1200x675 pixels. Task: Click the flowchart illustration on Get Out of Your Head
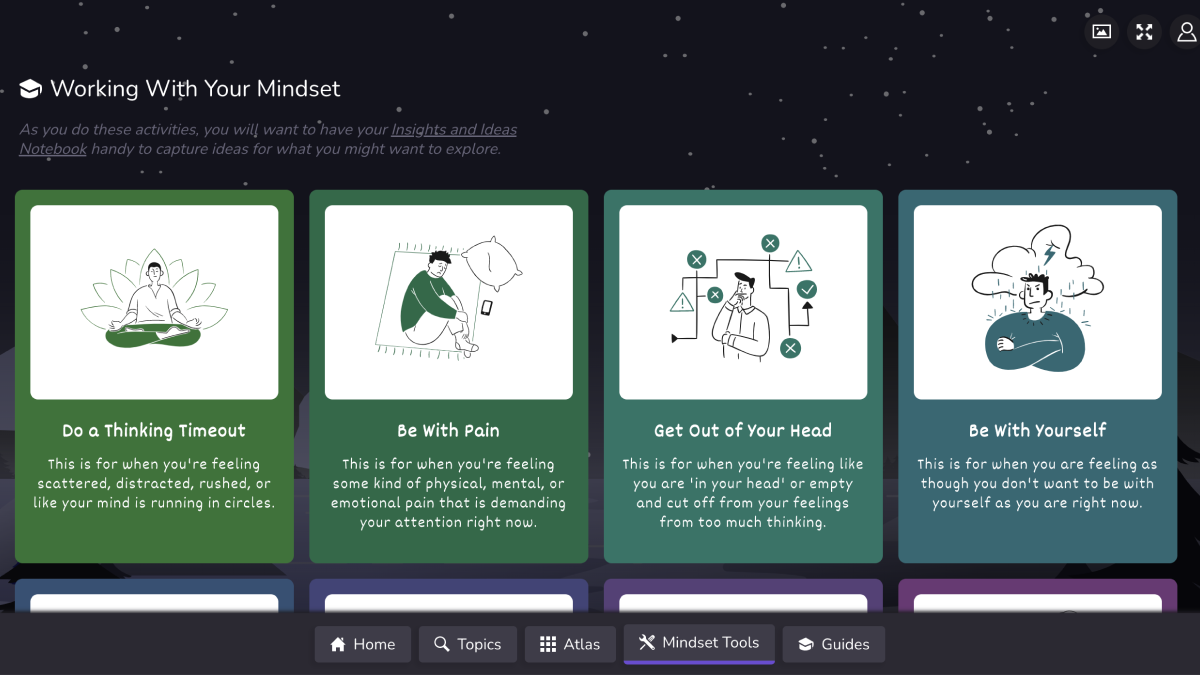742,300
